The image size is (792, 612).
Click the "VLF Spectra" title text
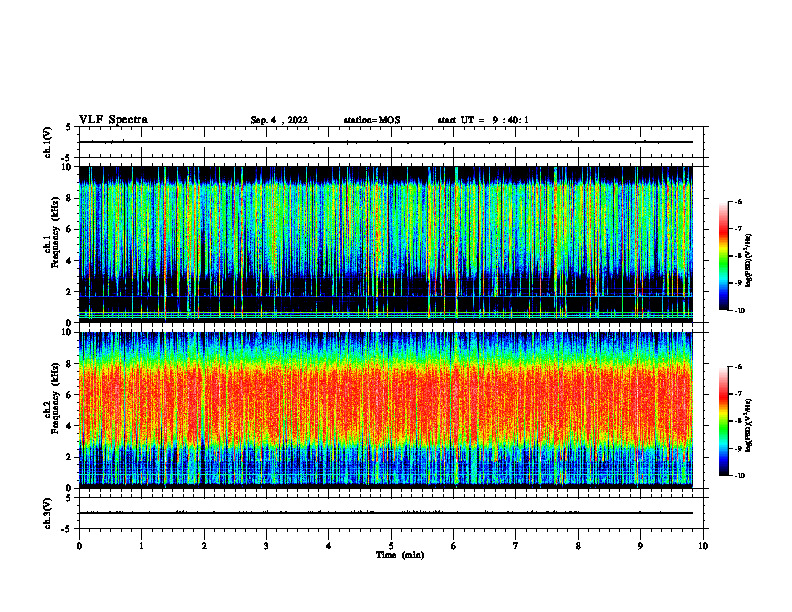[x=113, y=120]
